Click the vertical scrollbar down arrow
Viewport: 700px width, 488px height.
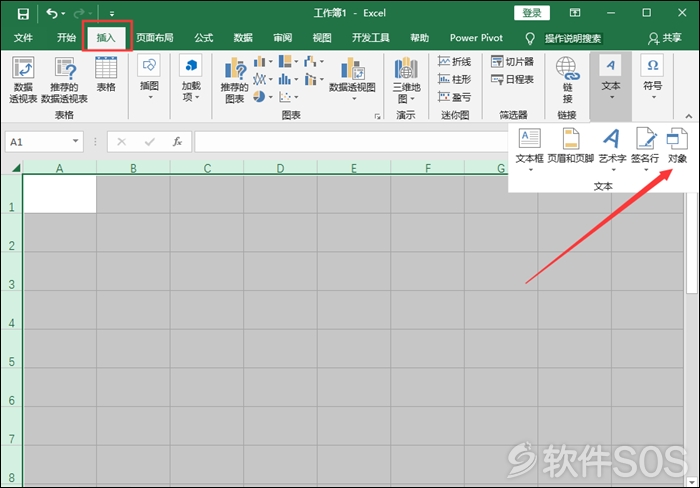coord(692,481)
